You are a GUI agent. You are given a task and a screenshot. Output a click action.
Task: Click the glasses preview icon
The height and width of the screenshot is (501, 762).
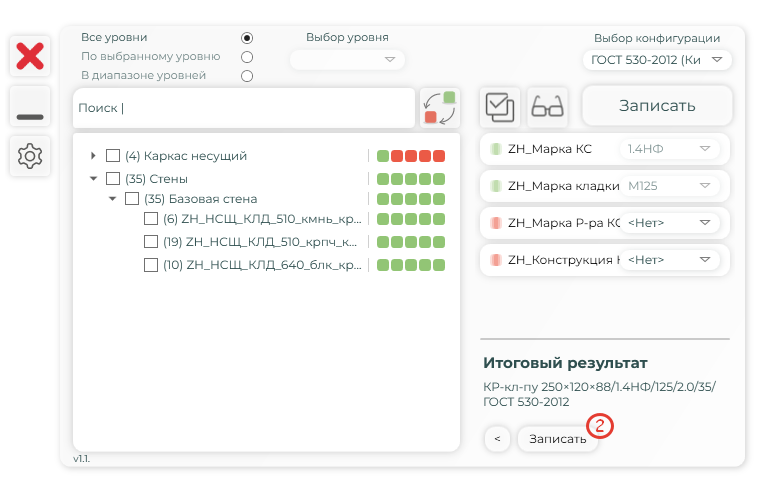point(547,107)
